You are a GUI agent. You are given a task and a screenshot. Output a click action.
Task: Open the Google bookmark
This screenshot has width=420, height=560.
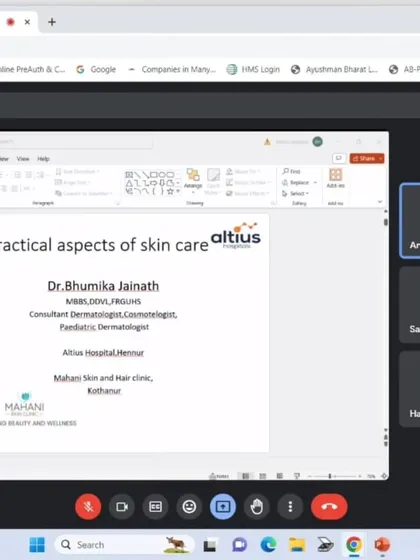tap(96, 69)
